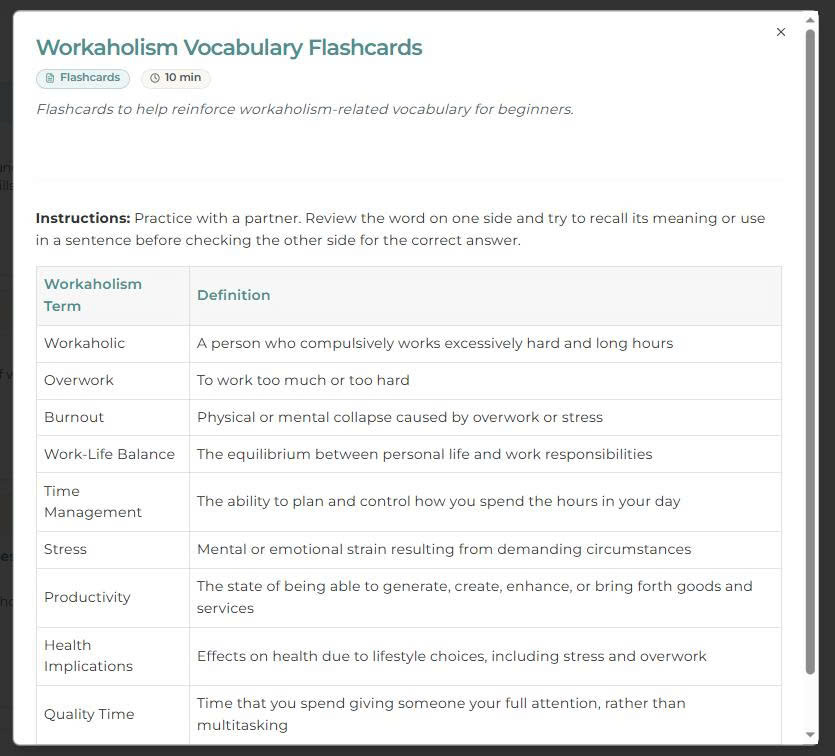Click the Workaholism Vocabulary Flashcards title

click(229, 47)
